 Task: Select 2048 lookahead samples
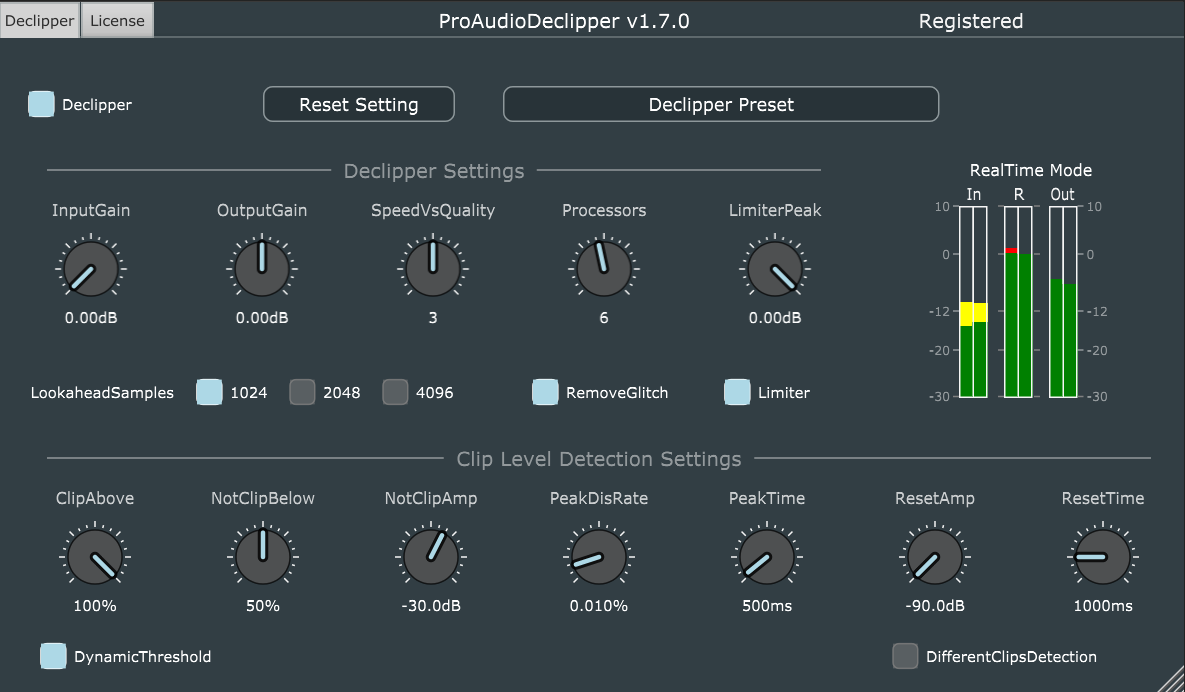[302, 392]
